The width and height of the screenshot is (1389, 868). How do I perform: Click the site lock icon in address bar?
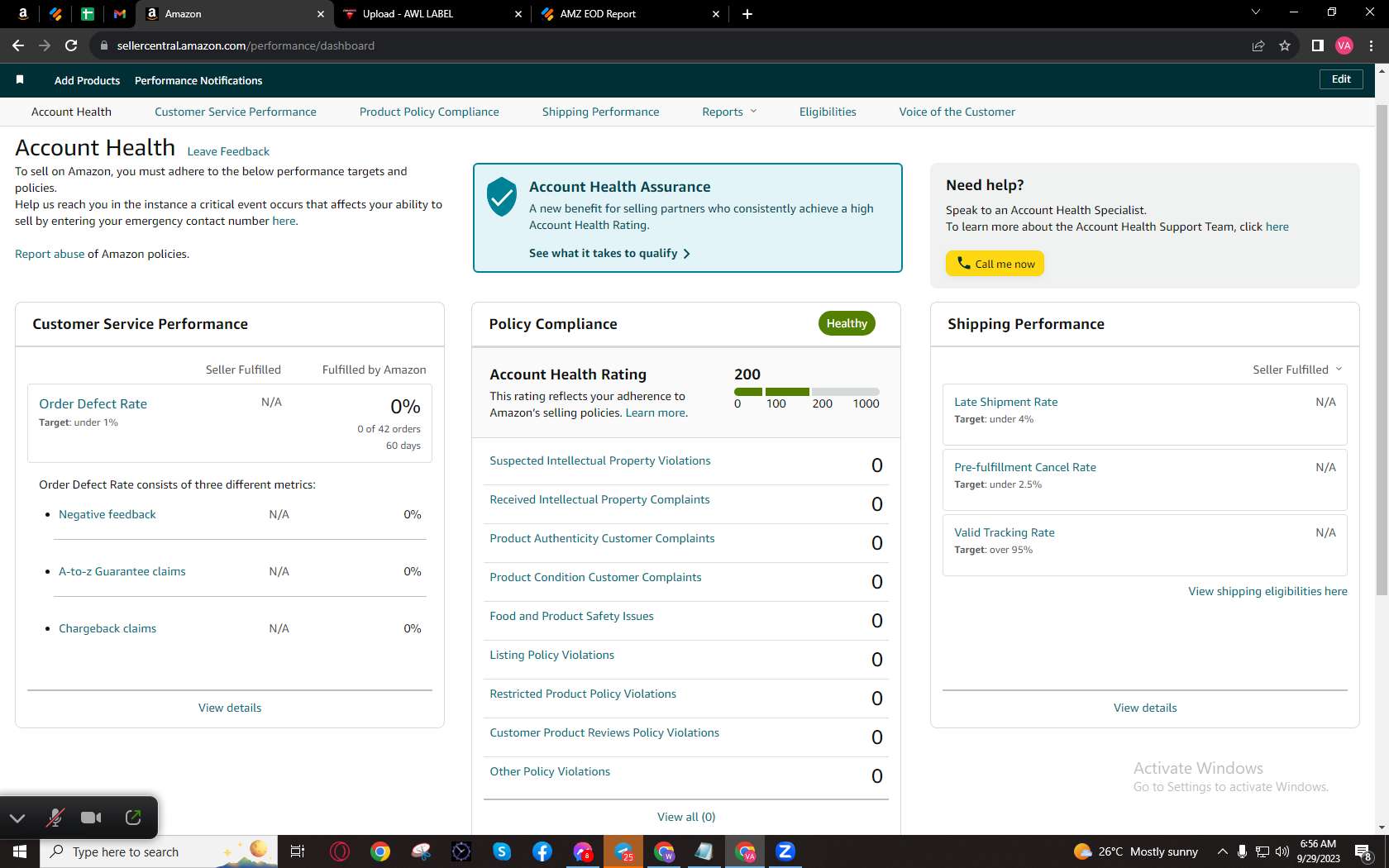point(104,45)
